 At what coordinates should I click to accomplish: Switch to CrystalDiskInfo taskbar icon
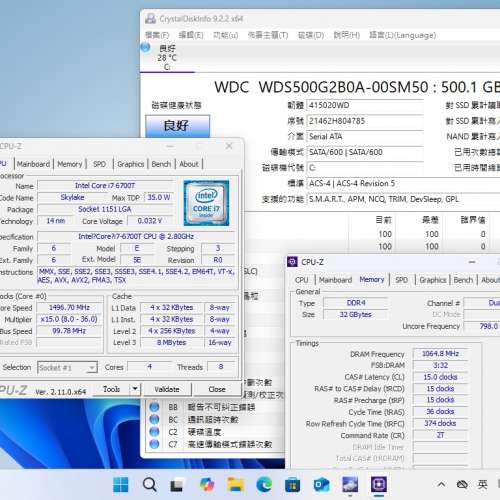click(350, 484)
